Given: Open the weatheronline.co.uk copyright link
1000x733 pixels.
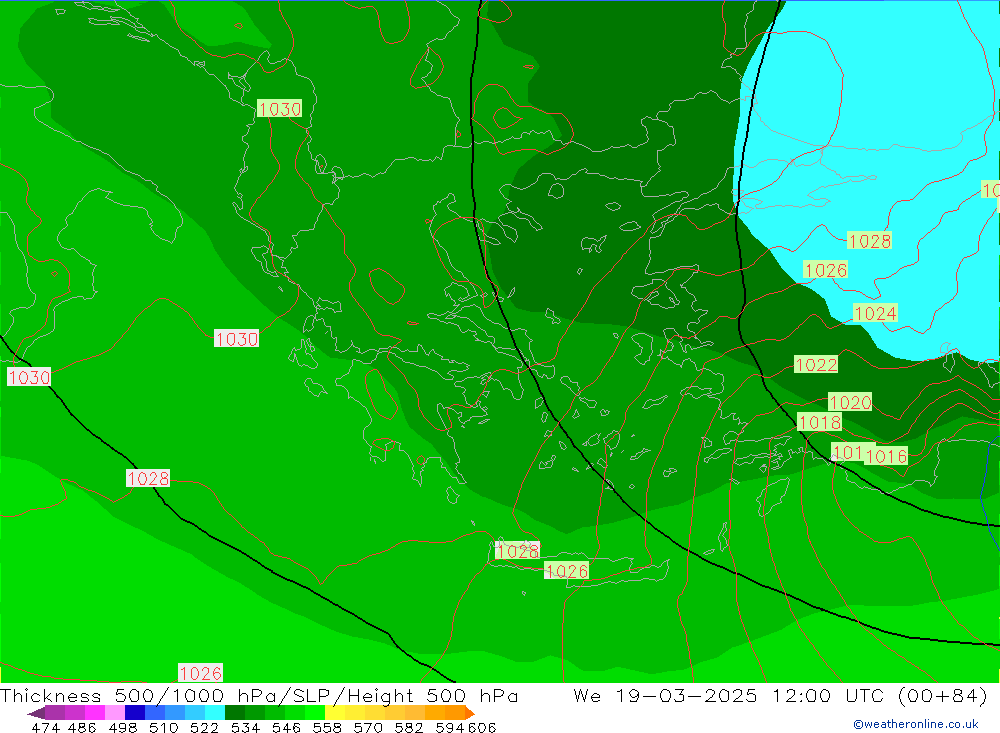Looking at the screenshot, I should 915,724.
